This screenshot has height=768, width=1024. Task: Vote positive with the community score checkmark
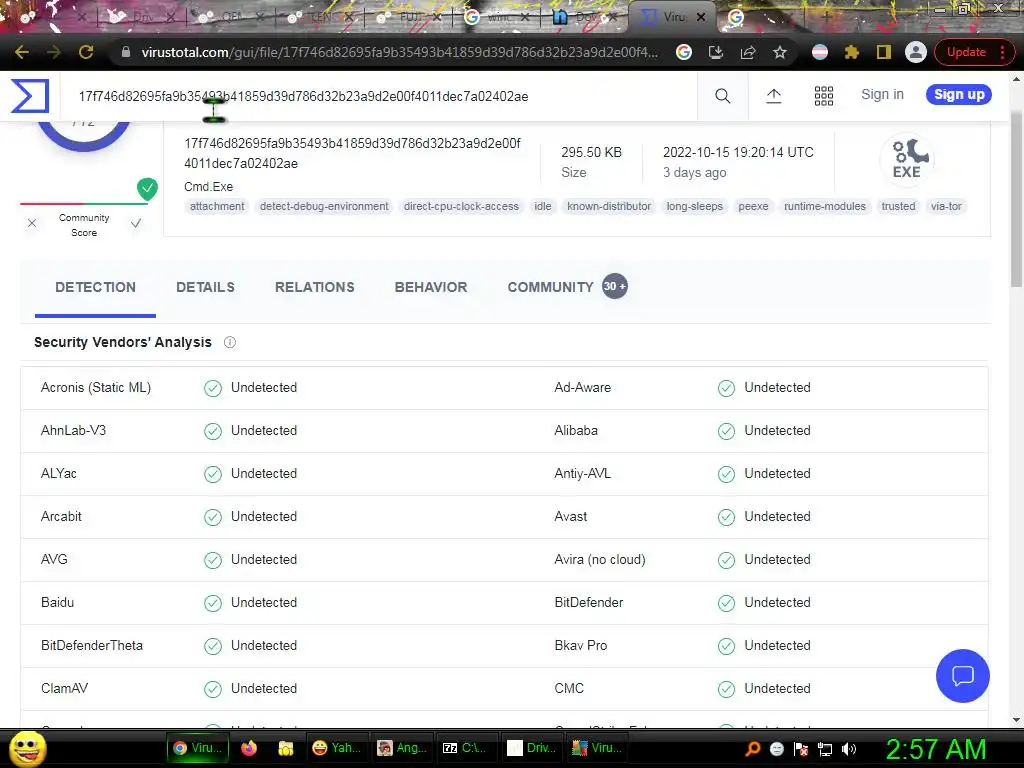click(x=136, y=223)
